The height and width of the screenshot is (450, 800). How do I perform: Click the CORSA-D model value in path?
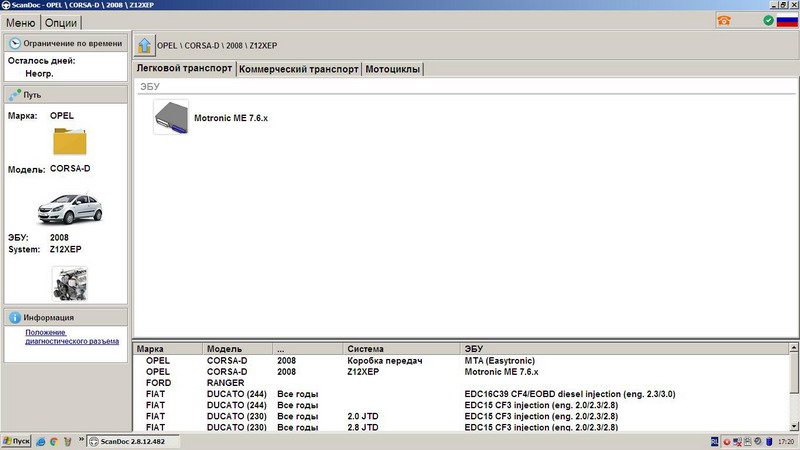pyautogui.click(x=70, y=168)
